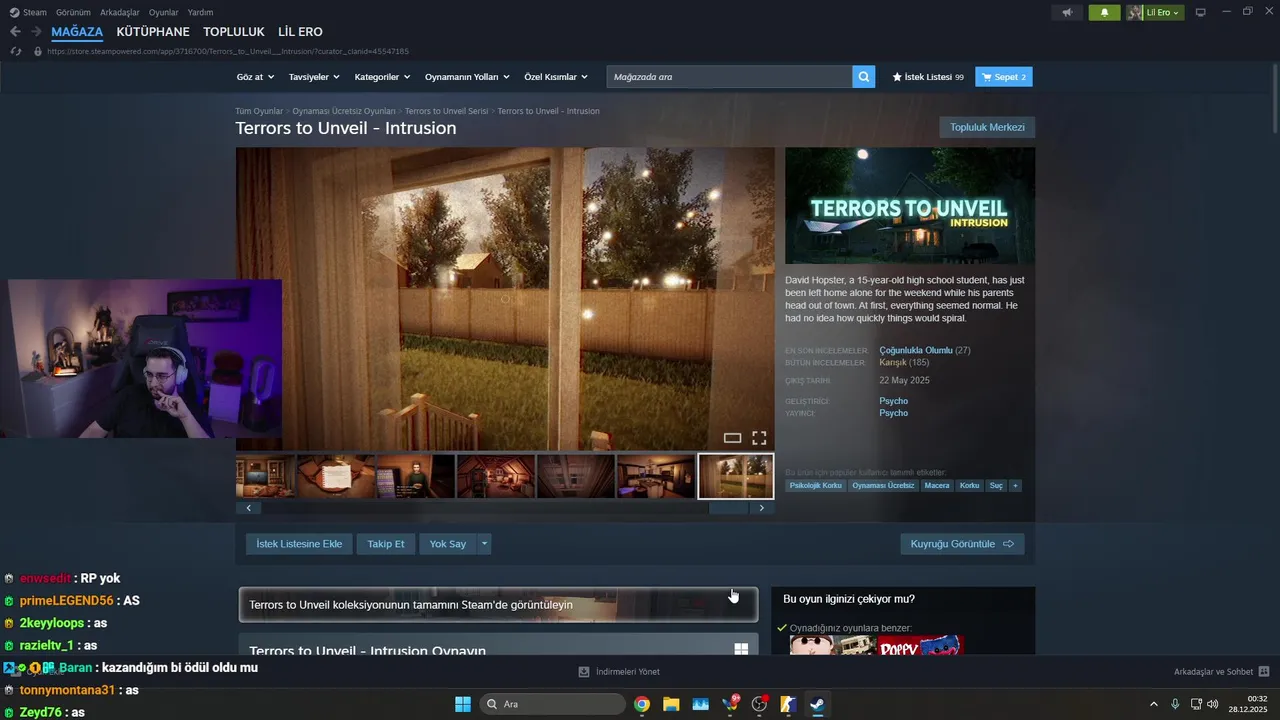Open the MAĞAZA tab
Image resolution: width=1280 pixels, height=720 pixels.
point(77,32)
